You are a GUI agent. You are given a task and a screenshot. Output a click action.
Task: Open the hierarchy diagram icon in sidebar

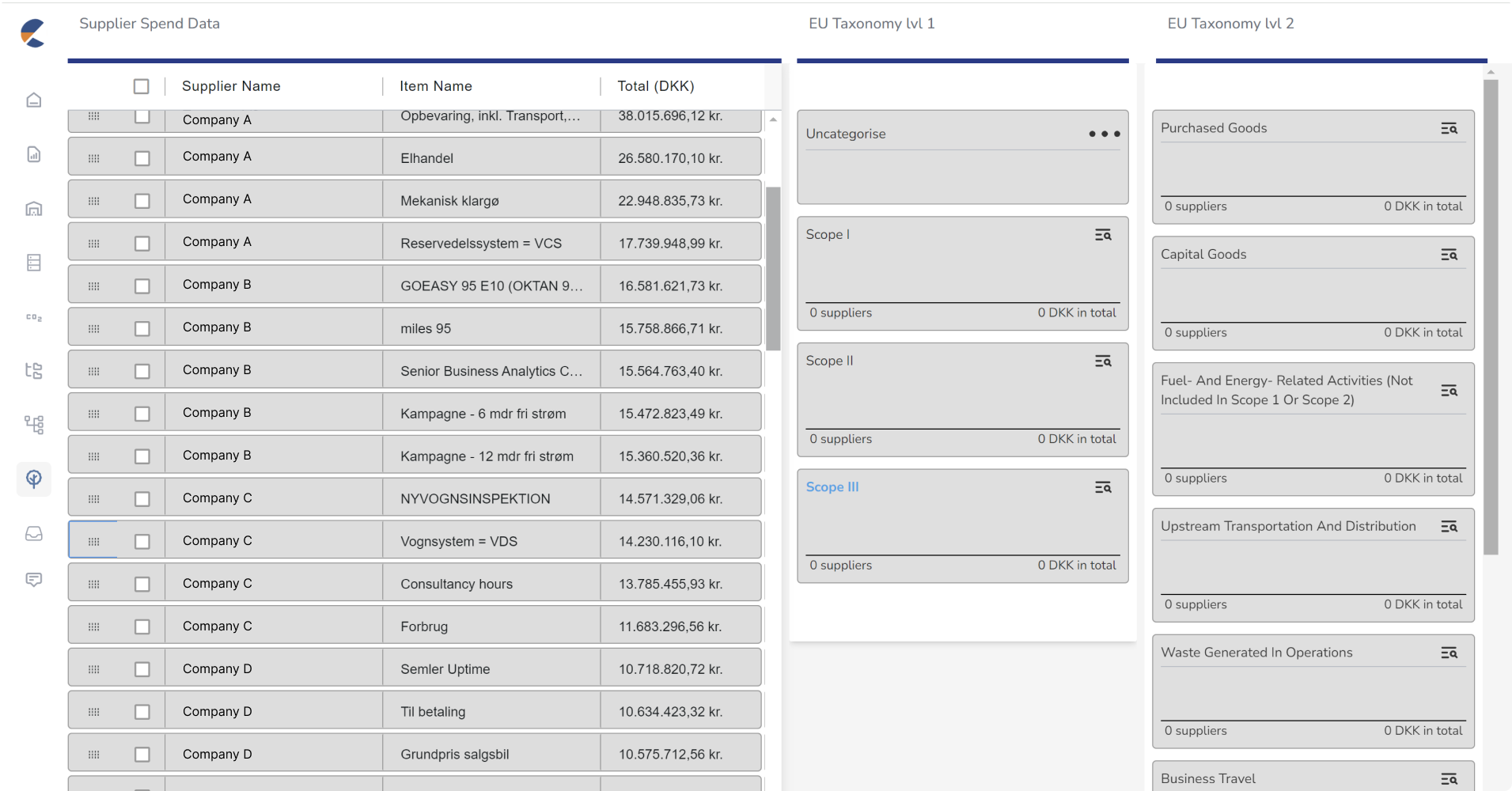click(x=34, y=425)
